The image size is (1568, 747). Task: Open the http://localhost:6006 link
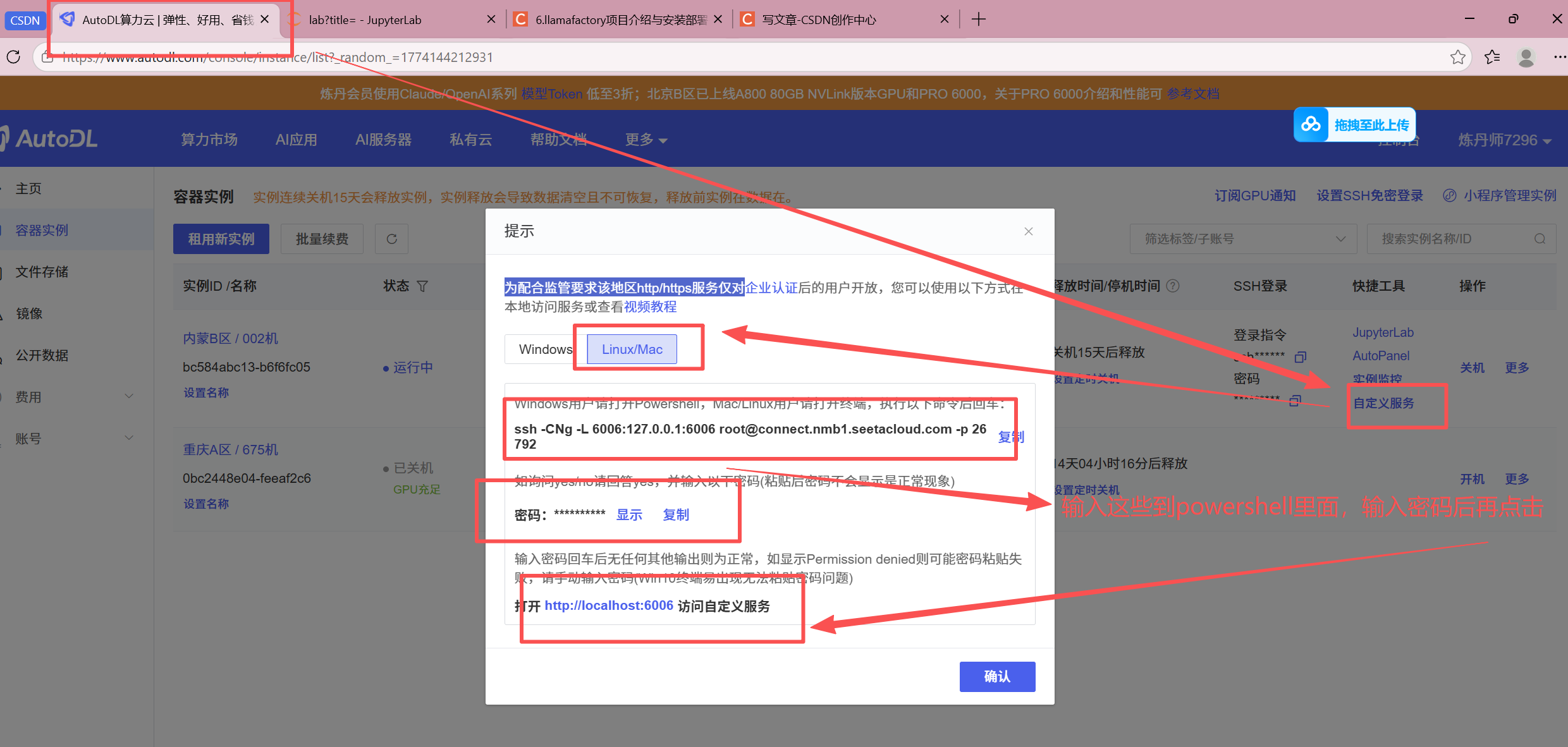(x=609, y=605)
